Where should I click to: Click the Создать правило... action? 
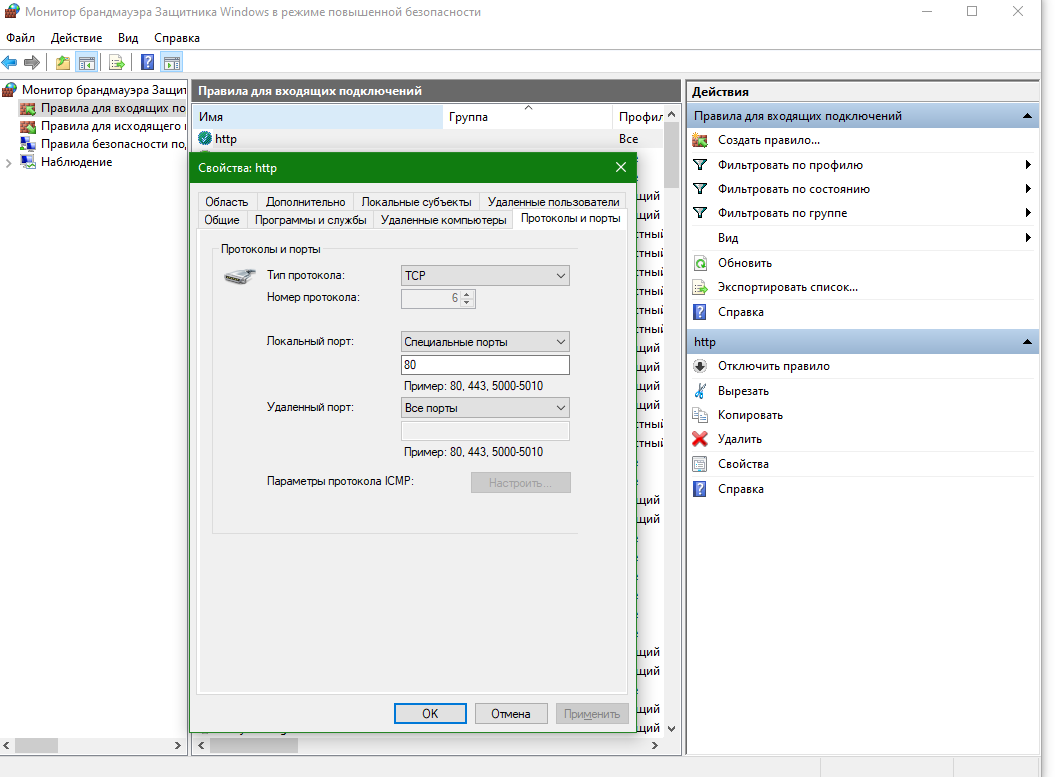coord(768,140)
